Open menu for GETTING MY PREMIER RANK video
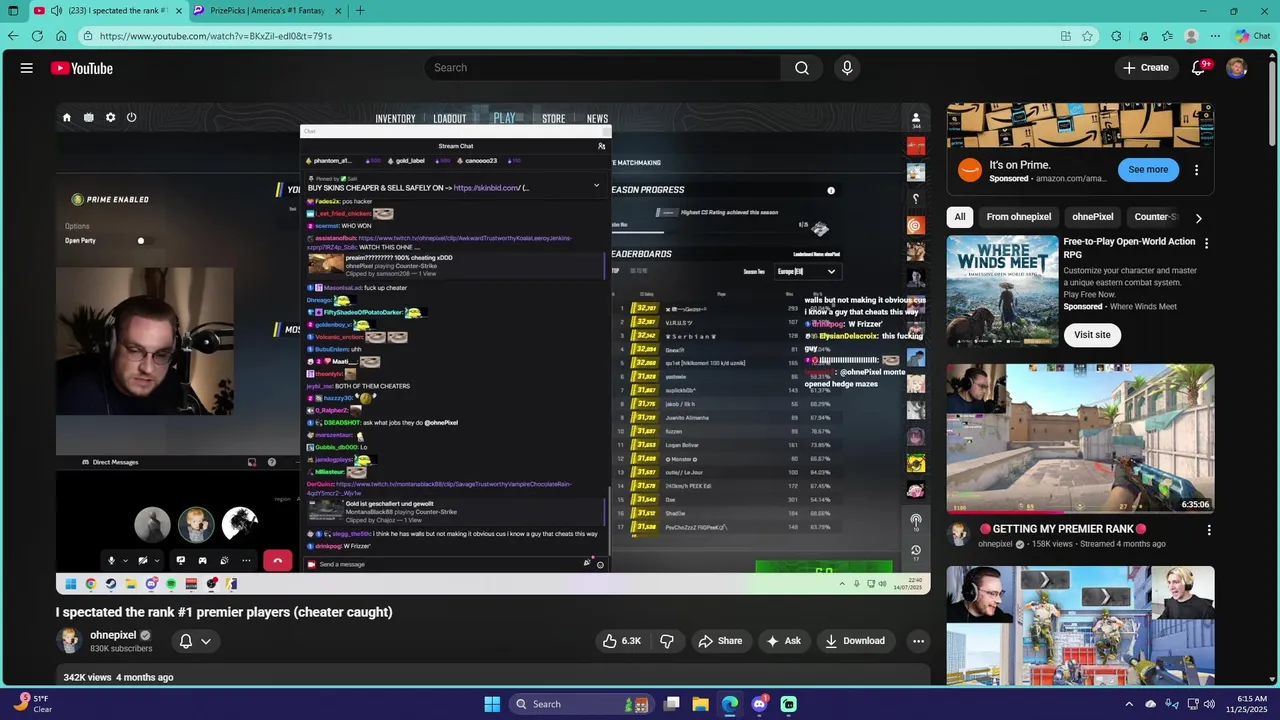Image resolution: width=1280 pixels, height=720 pixels. 1209,530
